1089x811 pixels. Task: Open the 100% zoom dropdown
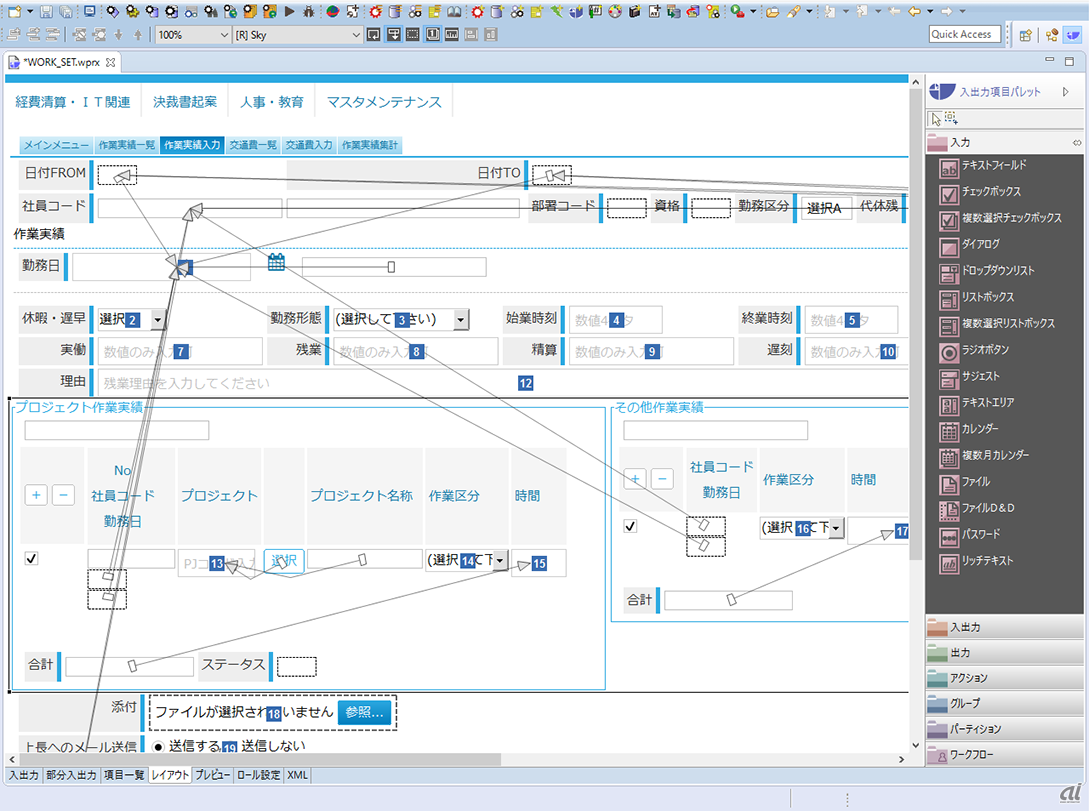pyautogui.click(x=192, y=35)
